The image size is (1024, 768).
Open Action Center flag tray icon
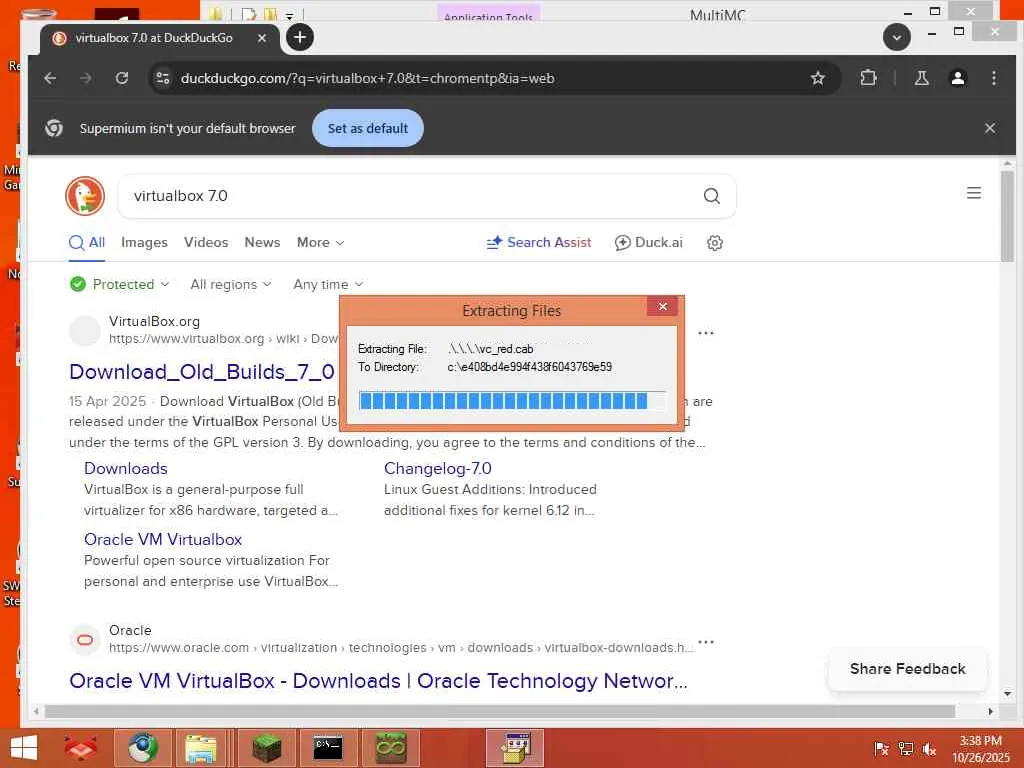tap(881, 749)
